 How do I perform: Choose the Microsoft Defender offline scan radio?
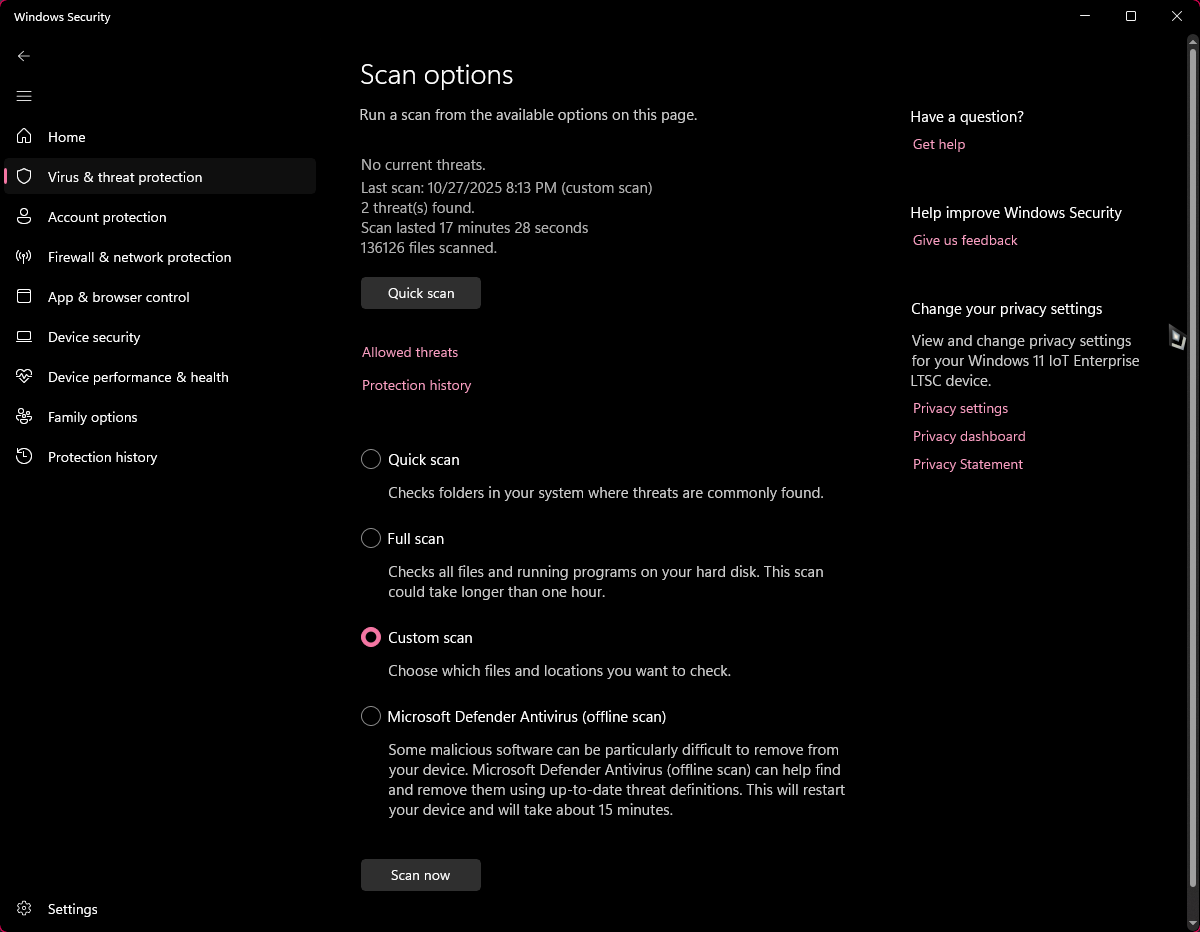coord(371,717)
